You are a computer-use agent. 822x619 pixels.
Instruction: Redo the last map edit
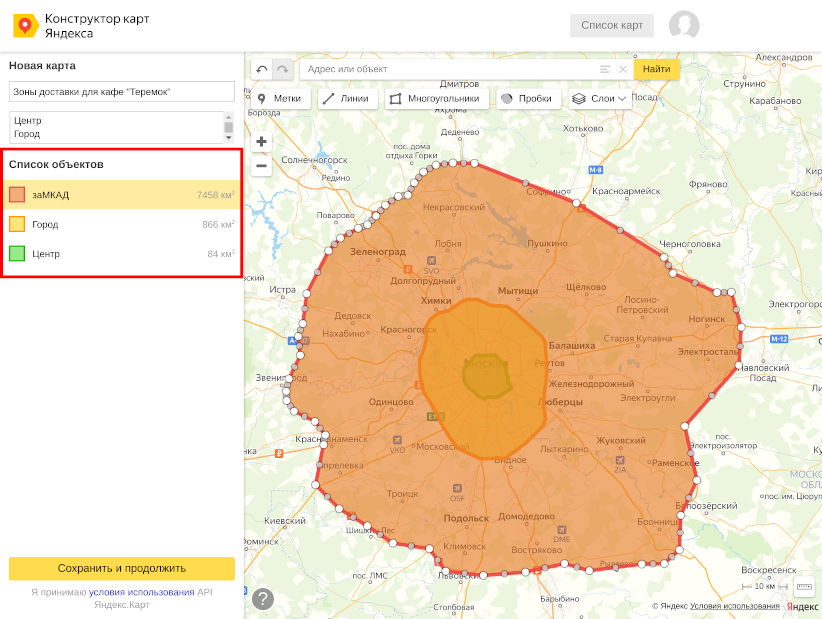(283, 69)
